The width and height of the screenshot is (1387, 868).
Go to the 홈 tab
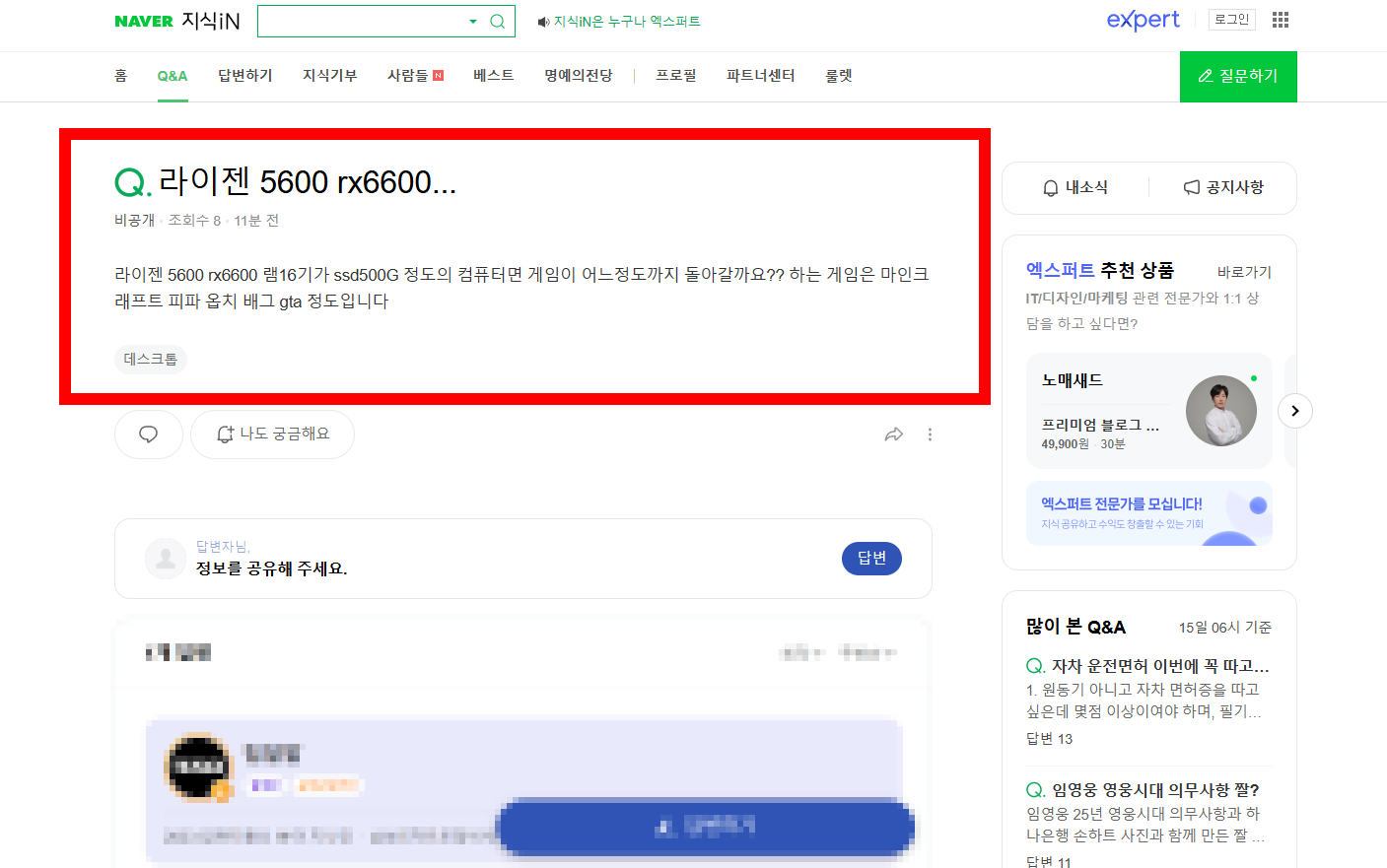[120, 76]
